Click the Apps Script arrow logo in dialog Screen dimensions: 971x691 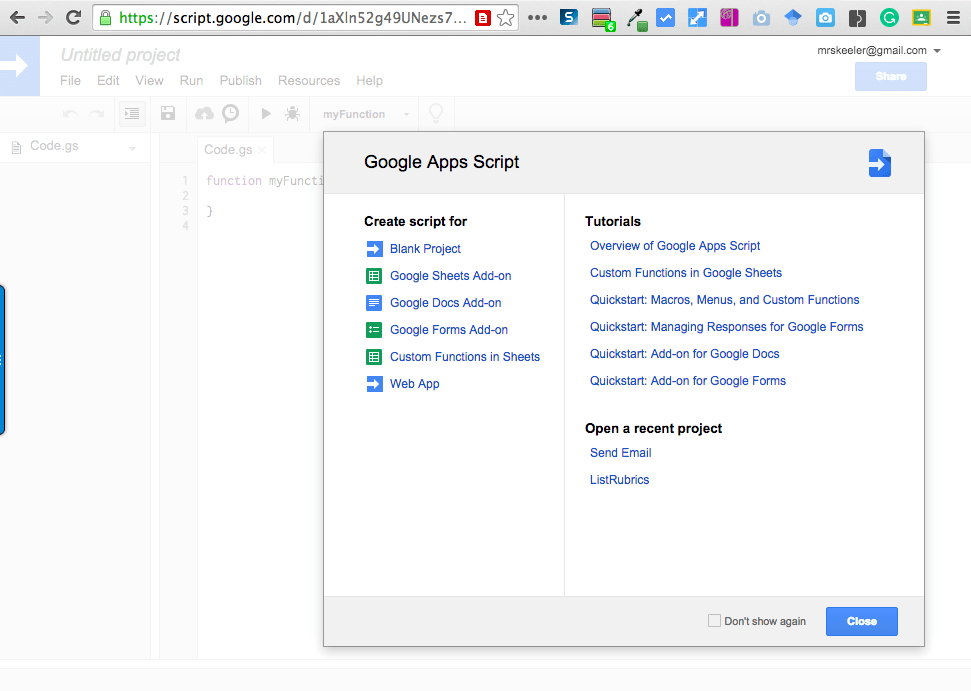[x=878, y=162]
